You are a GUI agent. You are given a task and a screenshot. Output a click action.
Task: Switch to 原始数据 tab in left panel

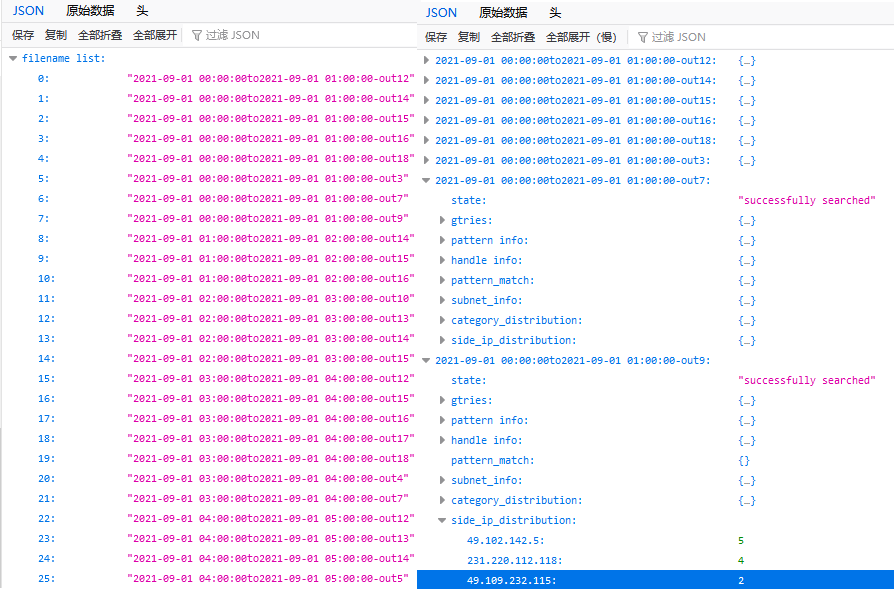click(89, 11)
